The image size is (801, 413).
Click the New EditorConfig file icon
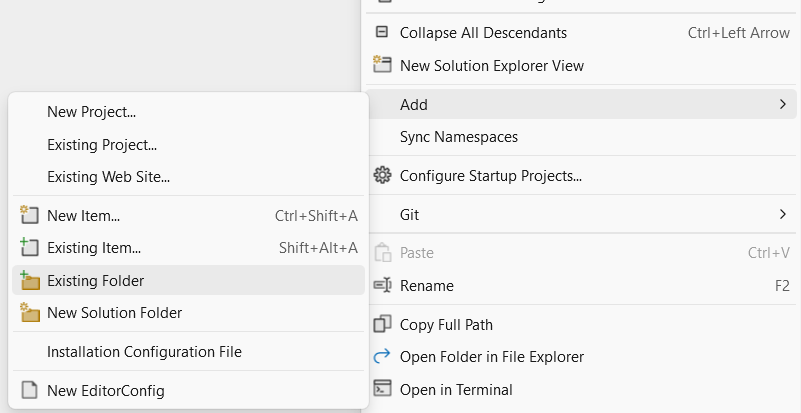pyautogui.click(x=29, y=390)
